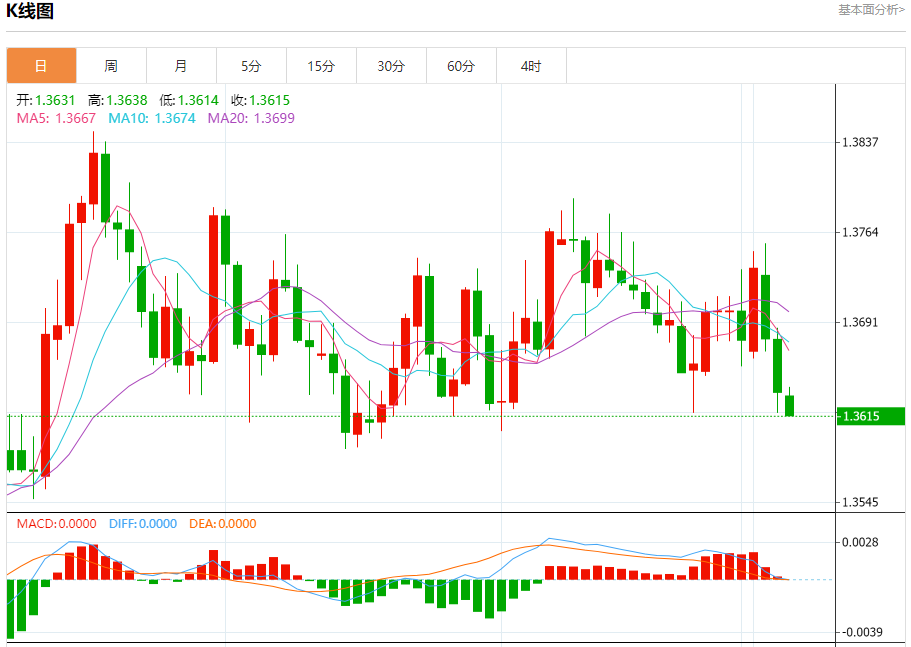Open the 60分 interval tab

point(461,66)
